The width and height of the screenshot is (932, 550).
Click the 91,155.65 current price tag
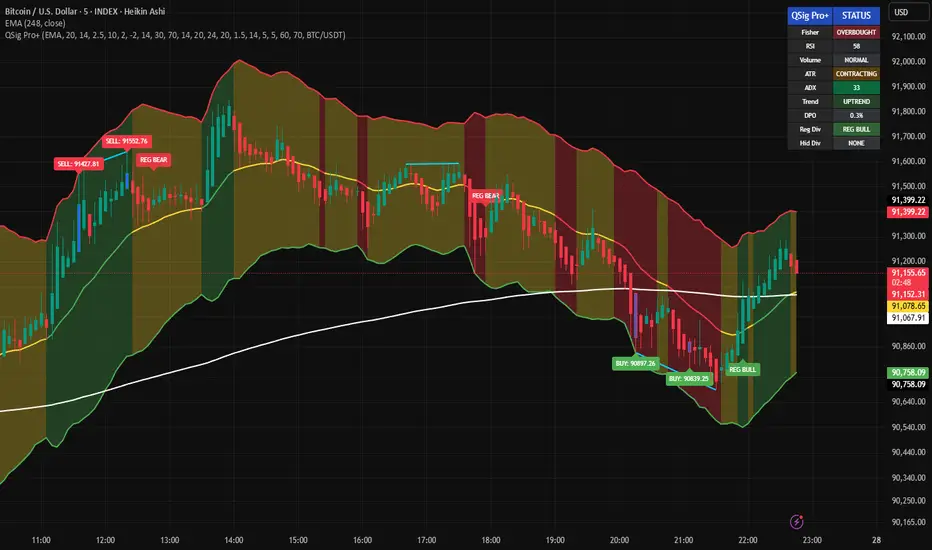click(908, 273)
